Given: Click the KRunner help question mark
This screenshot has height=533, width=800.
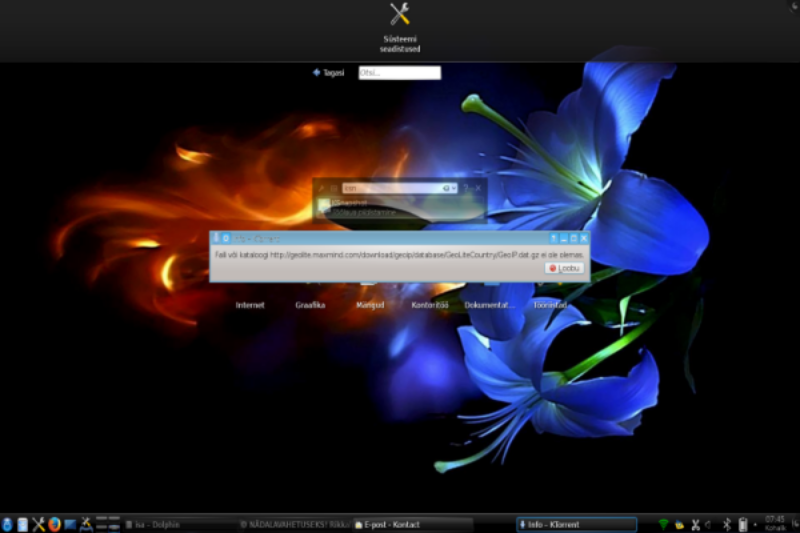Looking at the screenshot, I should pos(466,188).
